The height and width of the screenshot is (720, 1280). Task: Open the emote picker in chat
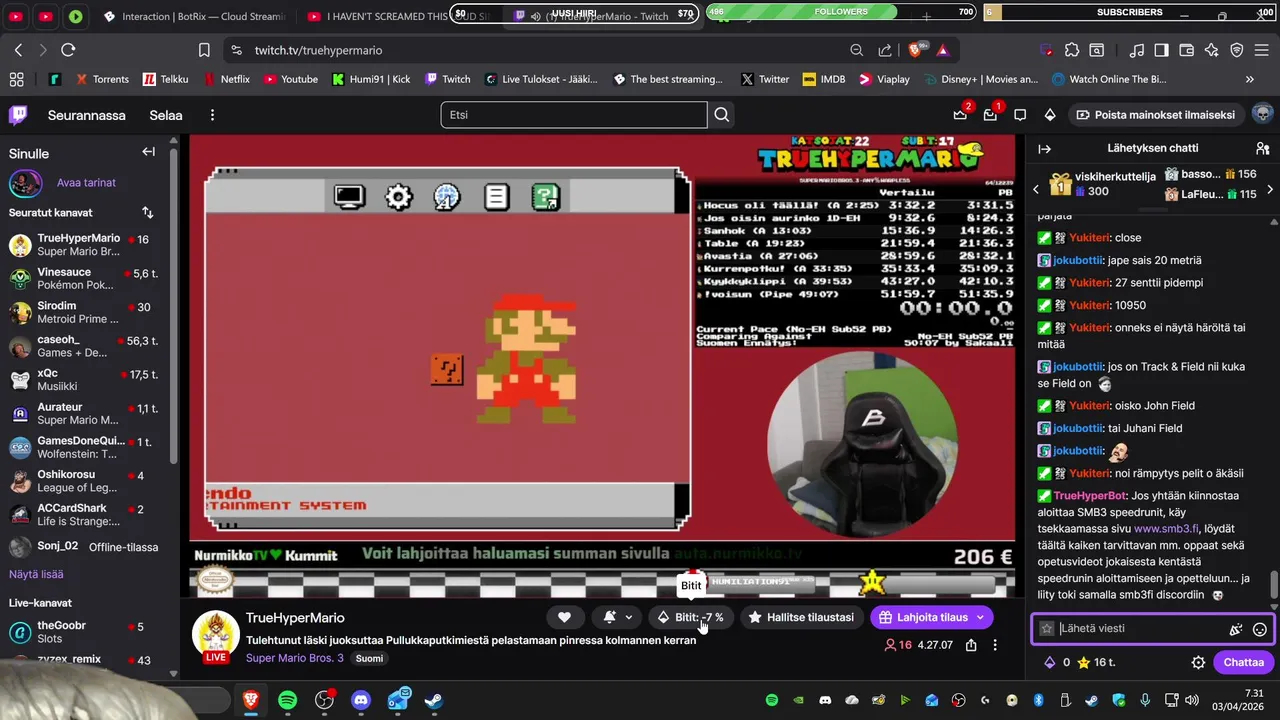(x=1260, y=629)
